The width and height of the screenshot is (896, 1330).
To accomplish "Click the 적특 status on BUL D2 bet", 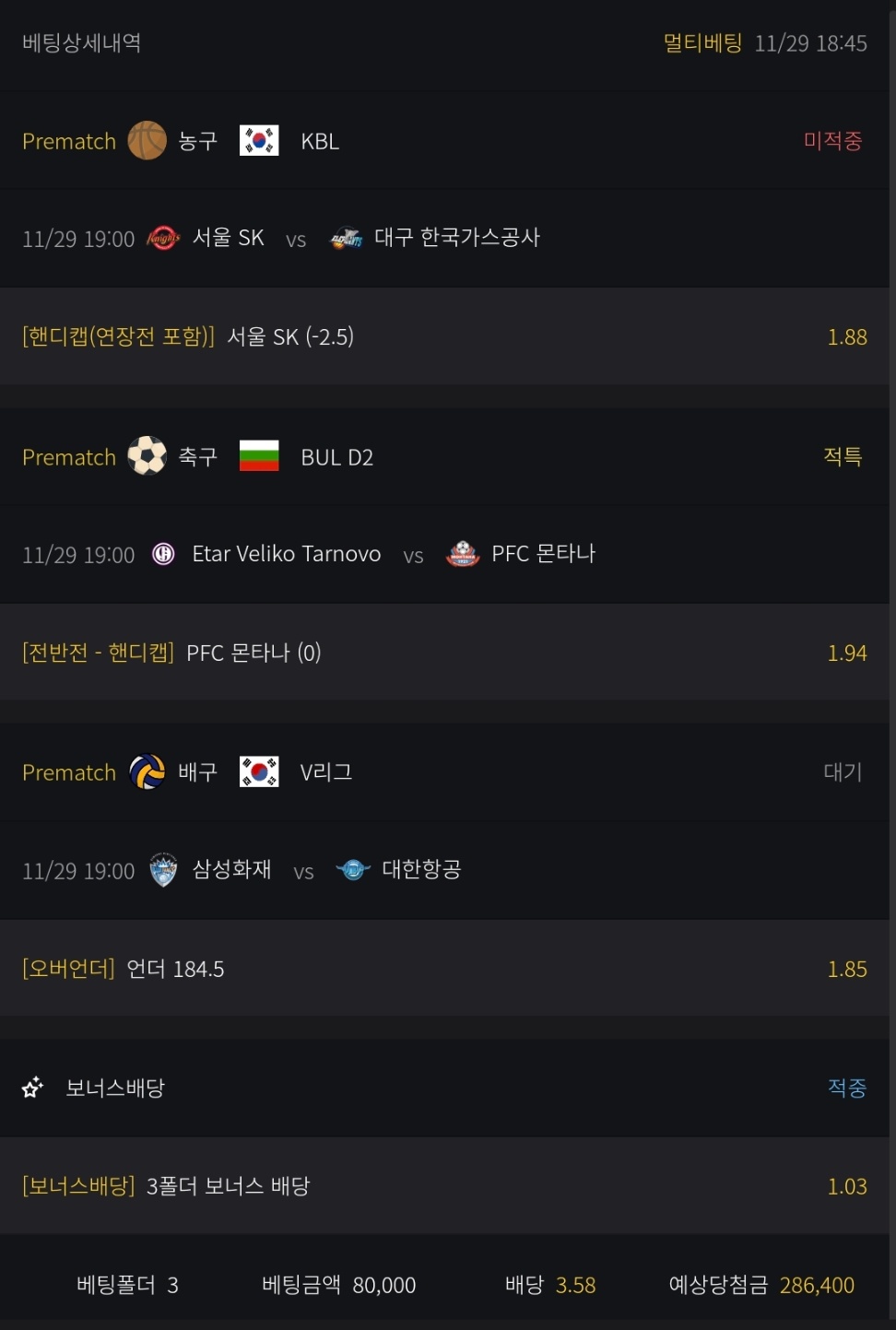I will point(843,456).
